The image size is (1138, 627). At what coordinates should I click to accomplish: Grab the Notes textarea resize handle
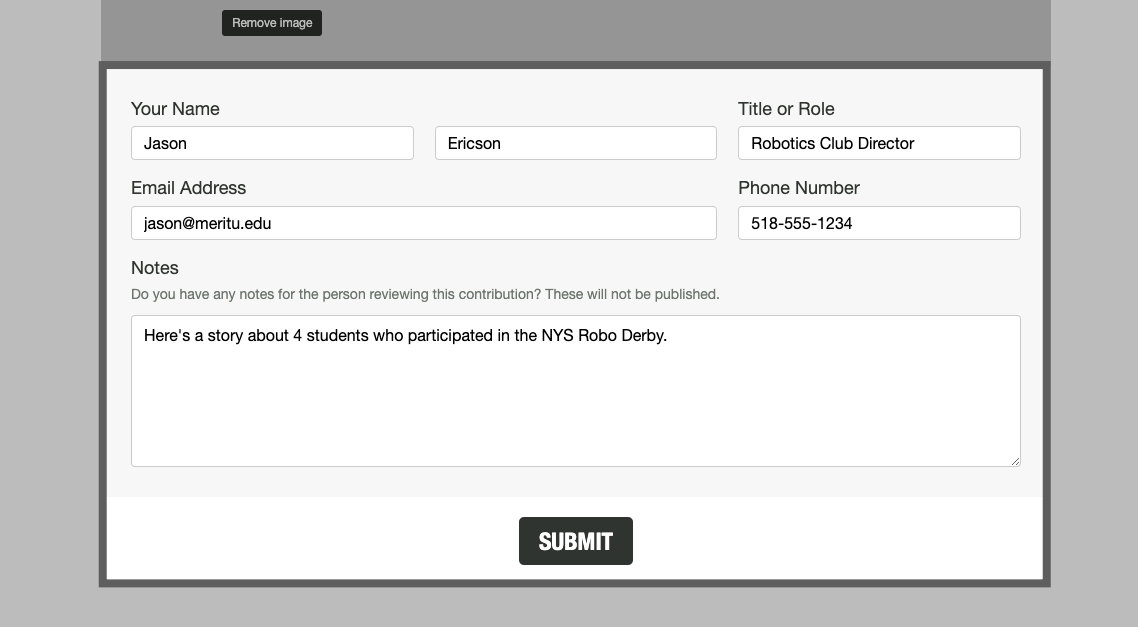point(1015,461)
